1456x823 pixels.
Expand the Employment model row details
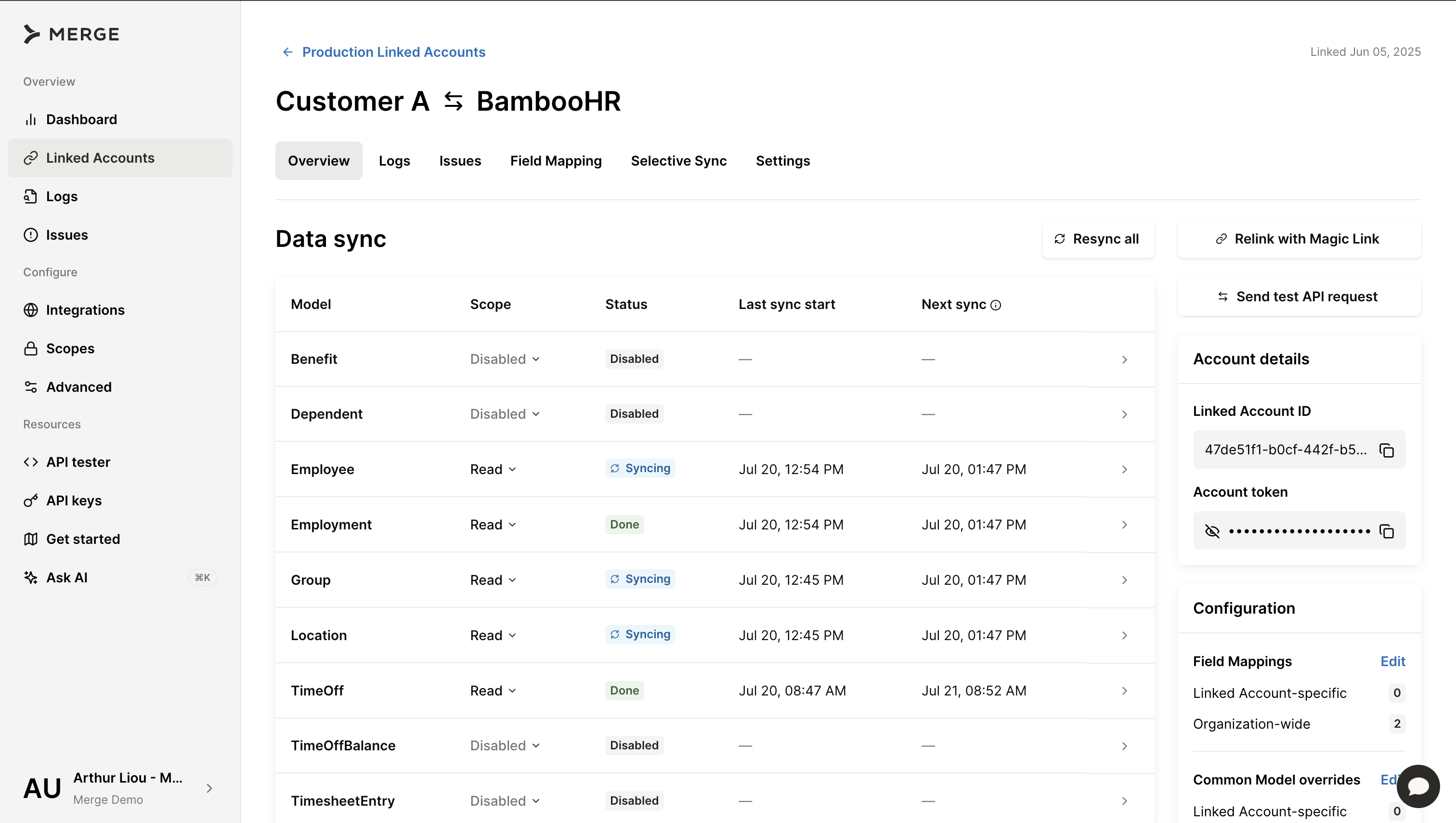click(x=1124, y=525)
